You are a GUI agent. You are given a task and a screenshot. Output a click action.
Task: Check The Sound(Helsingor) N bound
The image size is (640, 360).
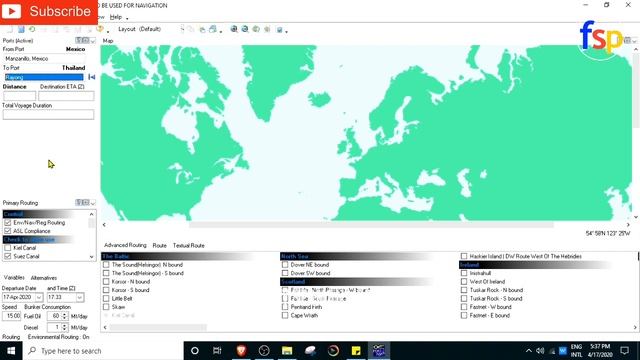(106, 265)
